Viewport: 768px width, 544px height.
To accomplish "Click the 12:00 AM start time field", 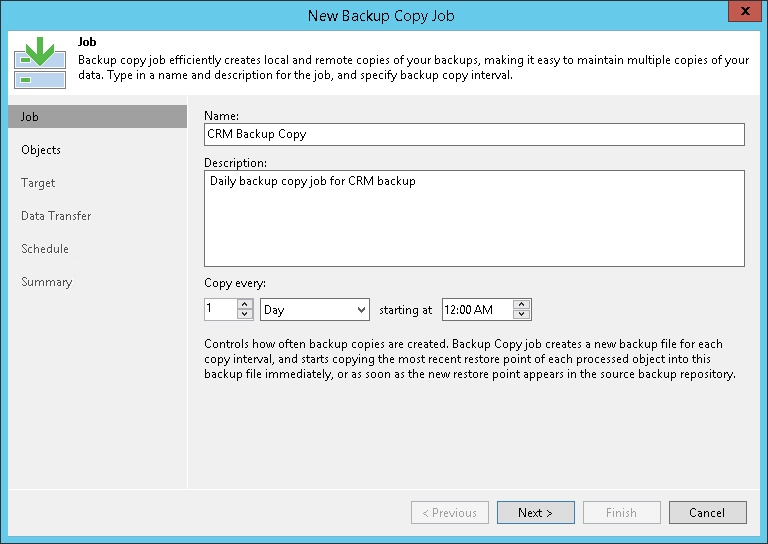I will pyautogui.click(x=478, y=309).
